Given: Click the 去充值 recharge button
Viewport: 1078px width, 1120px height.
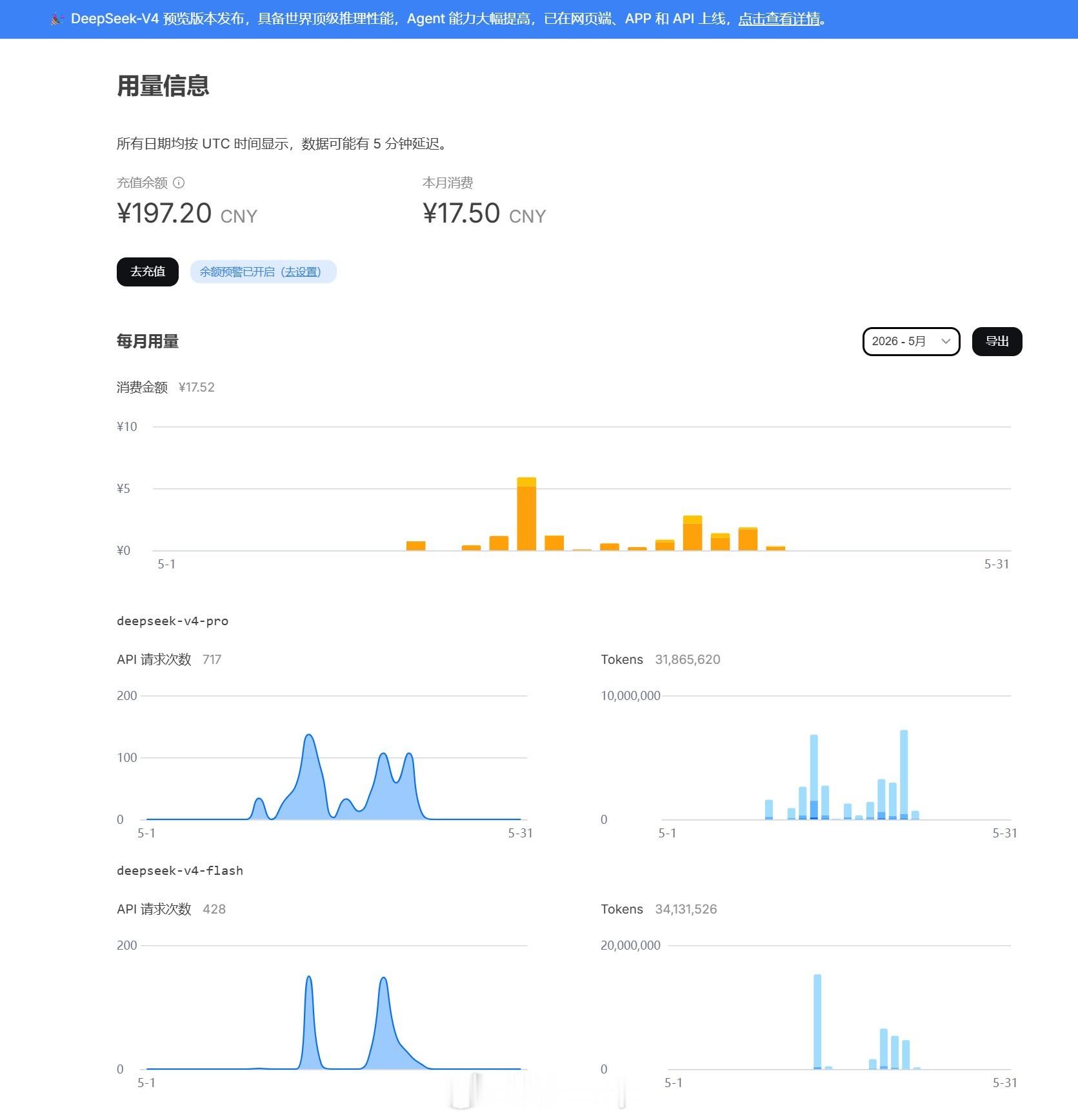Looking at the screenshot, I should 148,272.
